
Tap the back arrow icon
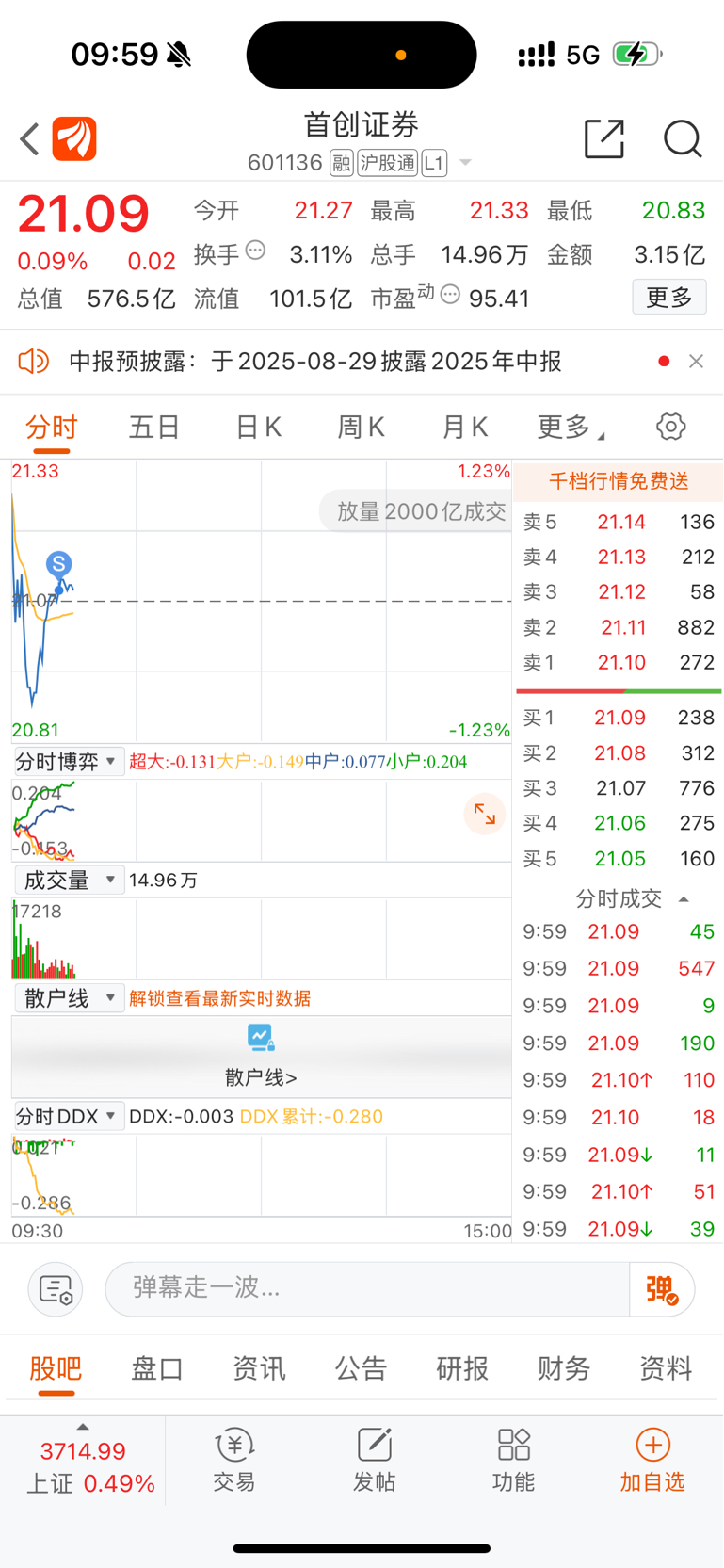pyautogui.click(x=29, y=139)
